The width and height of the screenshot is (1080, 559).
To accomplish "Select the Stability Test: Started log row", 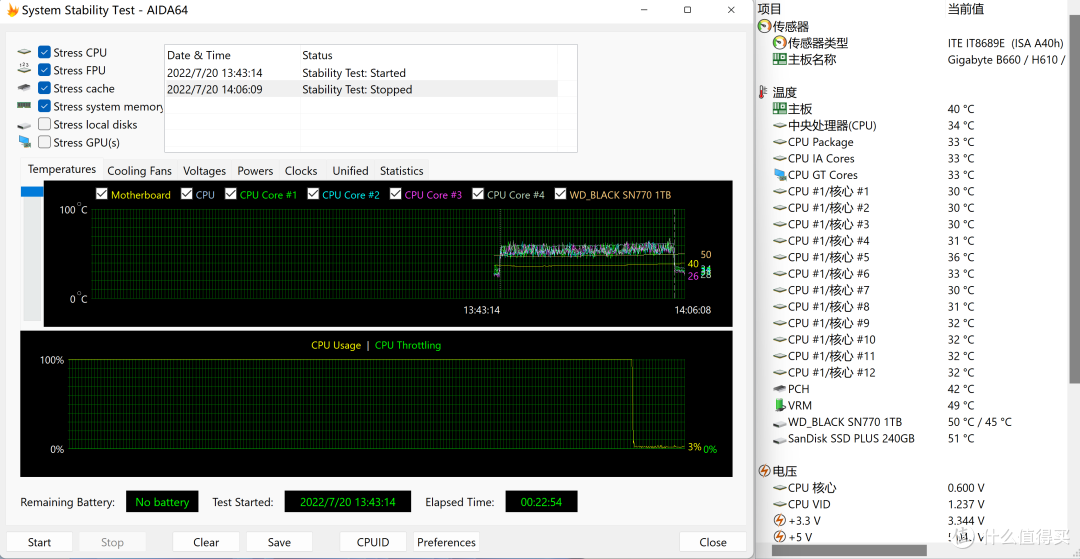I will tap(361, 73).
